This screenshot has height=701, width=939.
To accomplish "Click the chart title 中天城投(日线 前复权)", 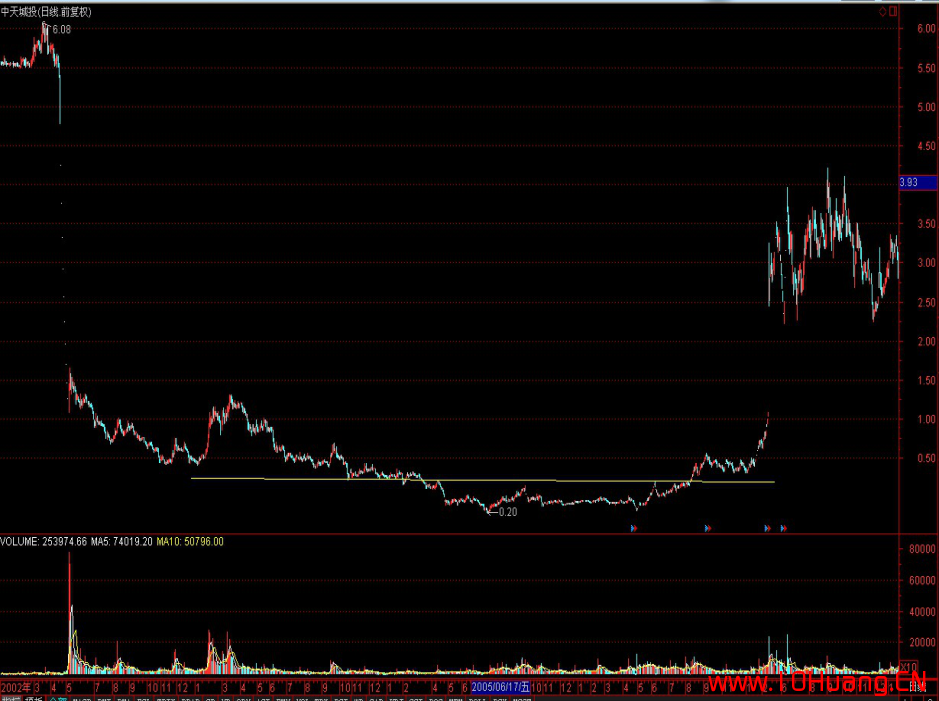I will [x=46, y=12].
